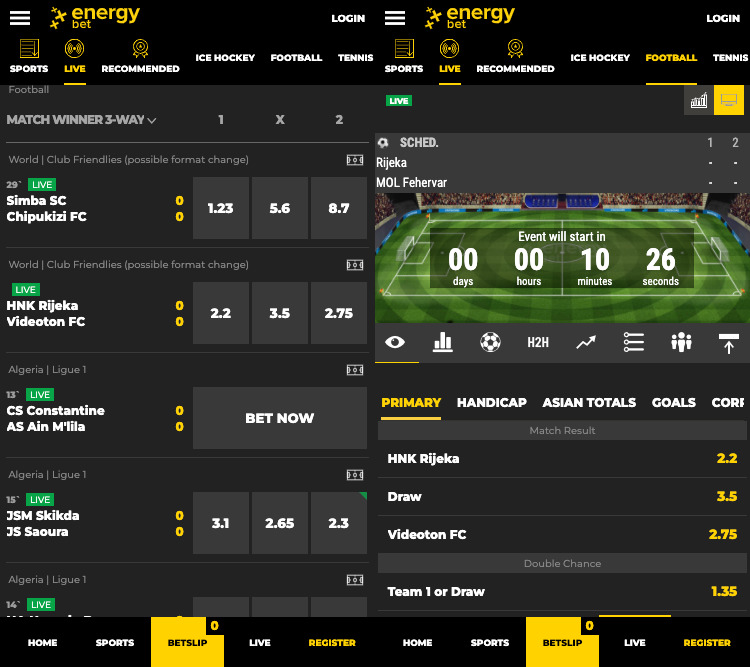Go Home in left bottom bar
Viewport: 750px width, 667px height.
(43, 643)
